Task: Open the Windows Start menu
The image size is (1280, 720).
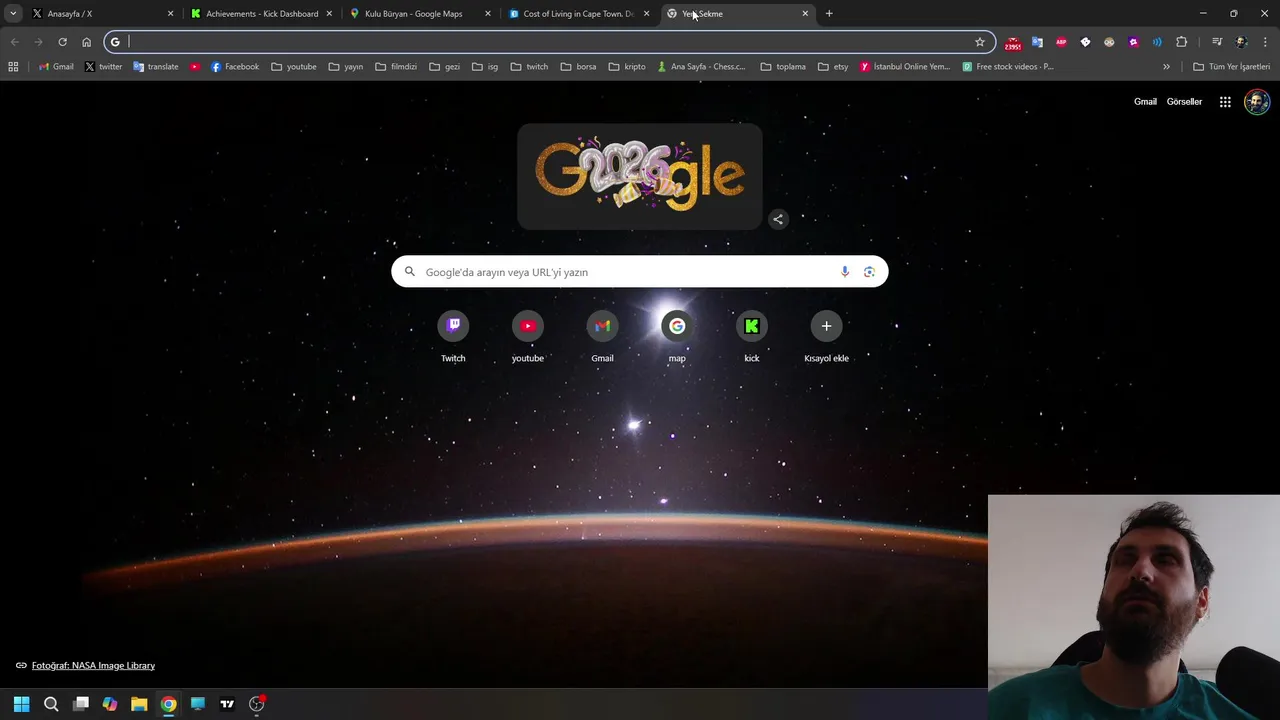Action: (x=22, y=704)
